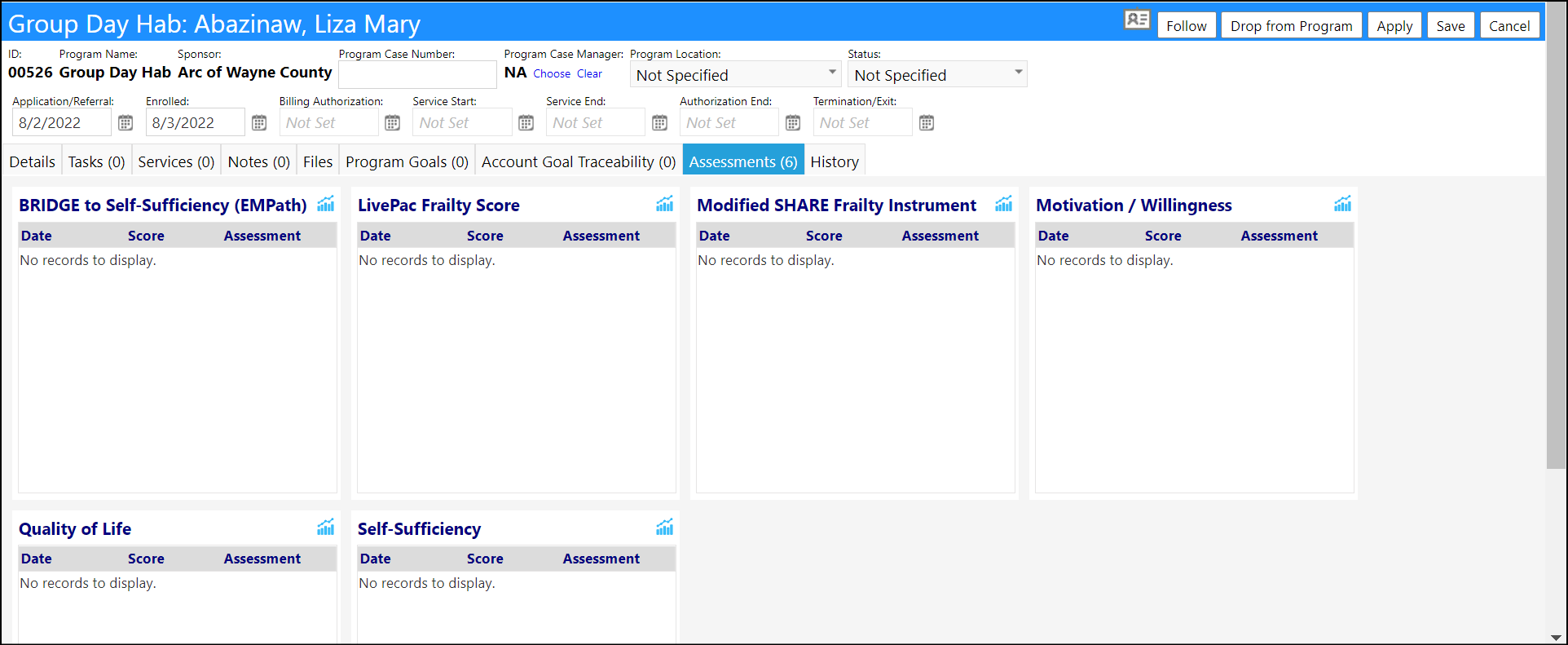Sort Quality of Life by Score column

tap(146, 559)
